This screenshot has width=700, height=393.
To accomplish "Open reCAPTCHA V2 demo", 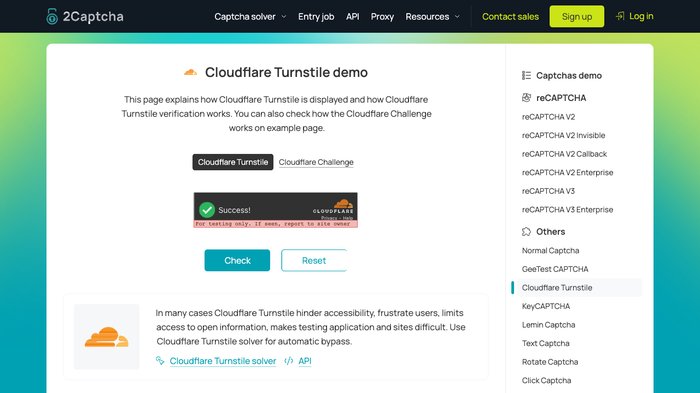I will [x=548, y=117].
